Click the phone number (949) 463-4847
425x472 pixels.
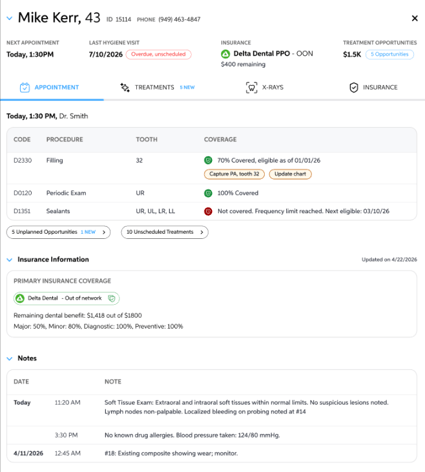click(179, 19)
